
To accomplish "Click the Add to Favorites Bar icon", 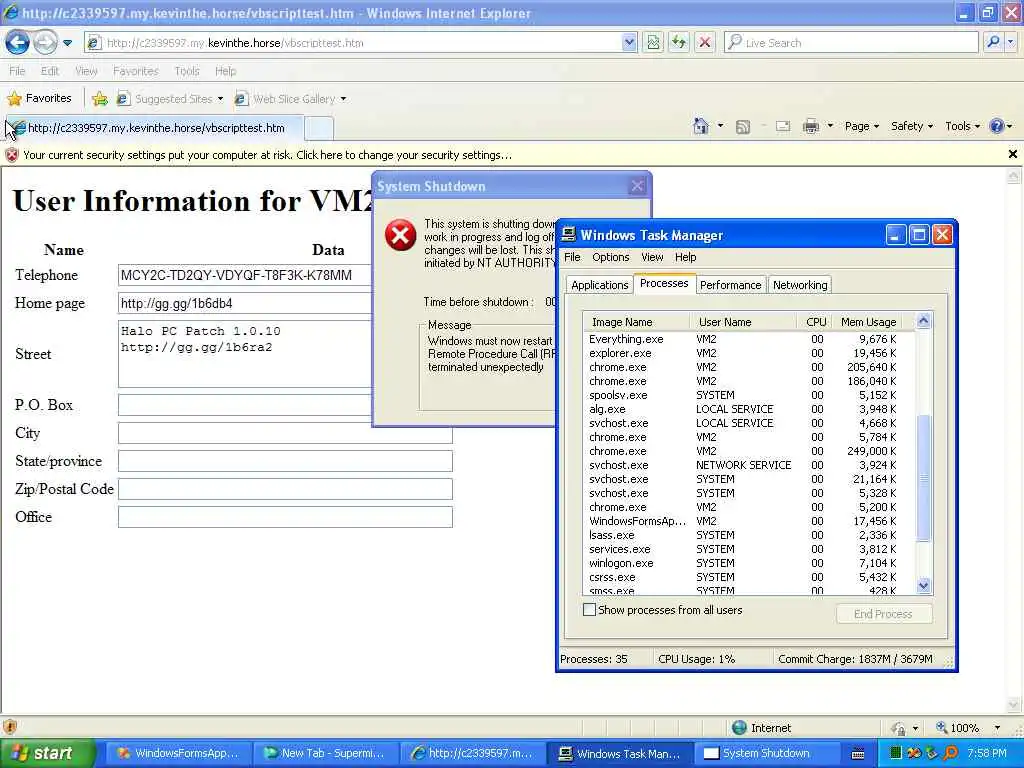I will tap(100, 99).
